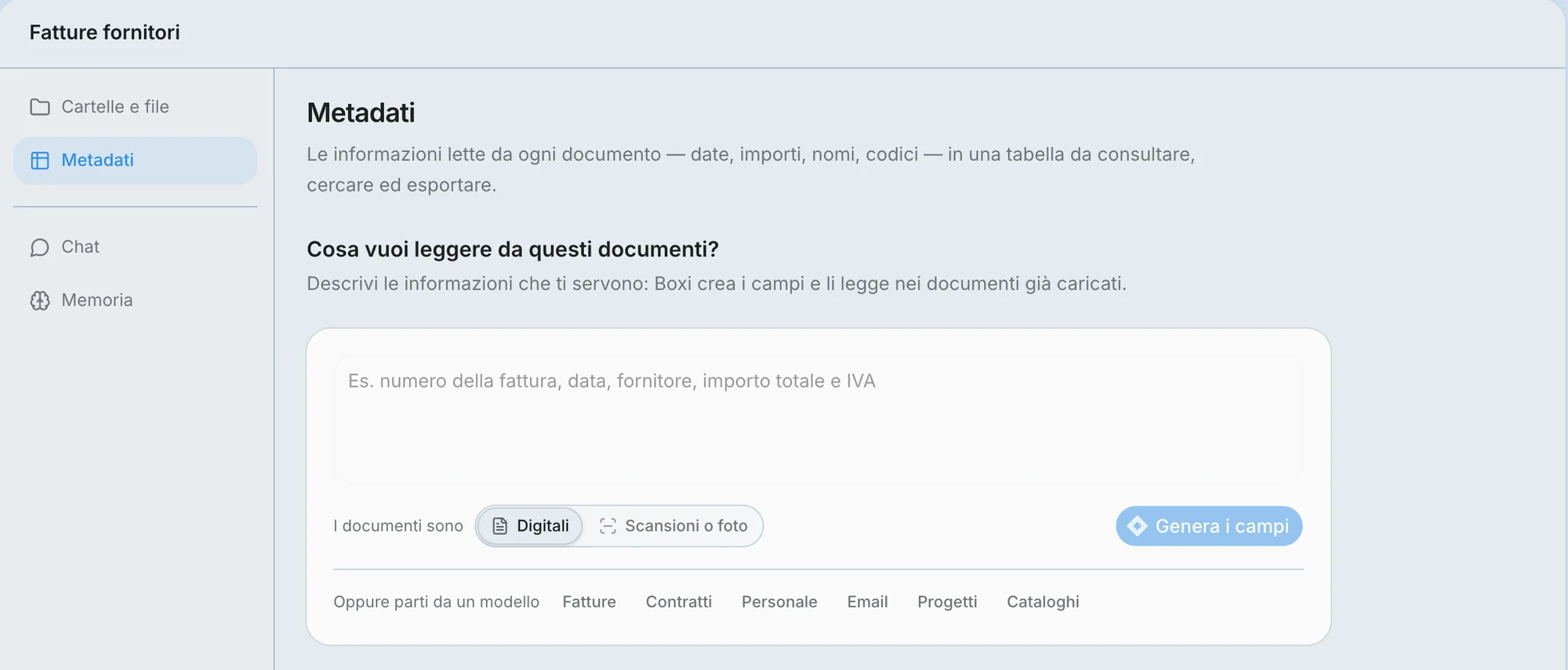Open Cartelle e file section
The height and width of the screenshot is (670, 1568).
[135, 107]
